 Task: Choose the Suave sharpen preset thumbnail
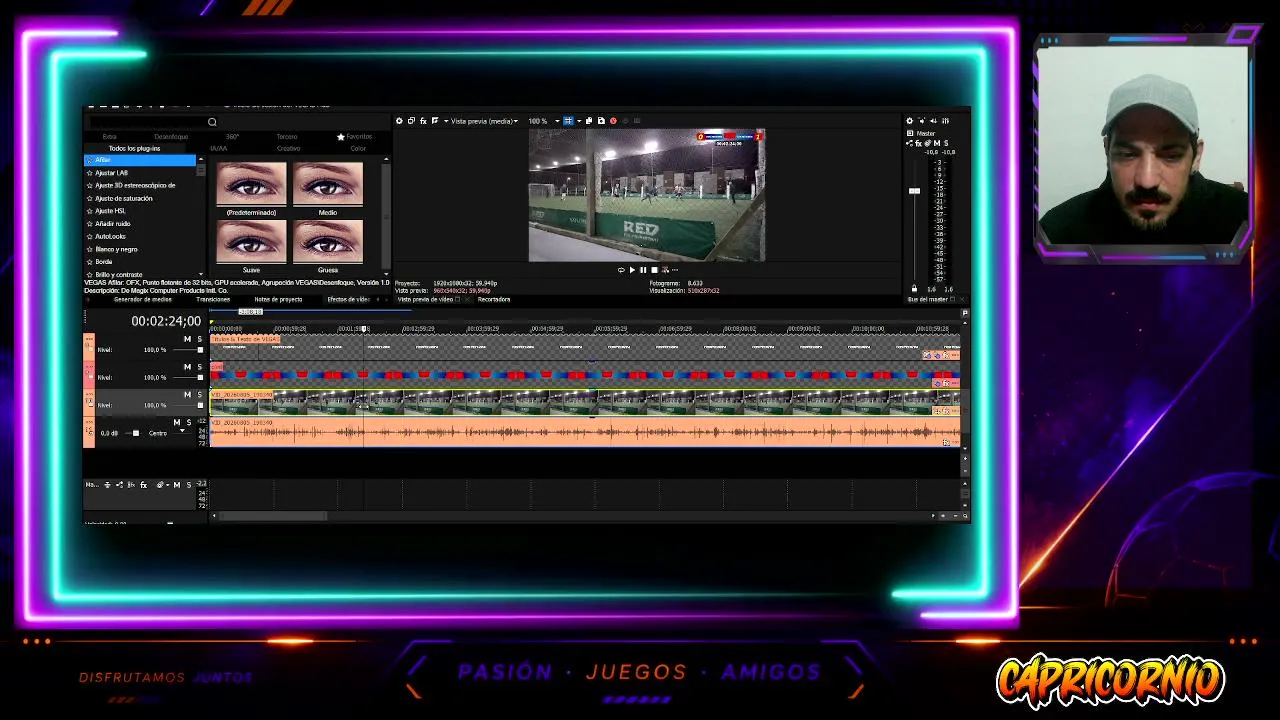[251, 242]
